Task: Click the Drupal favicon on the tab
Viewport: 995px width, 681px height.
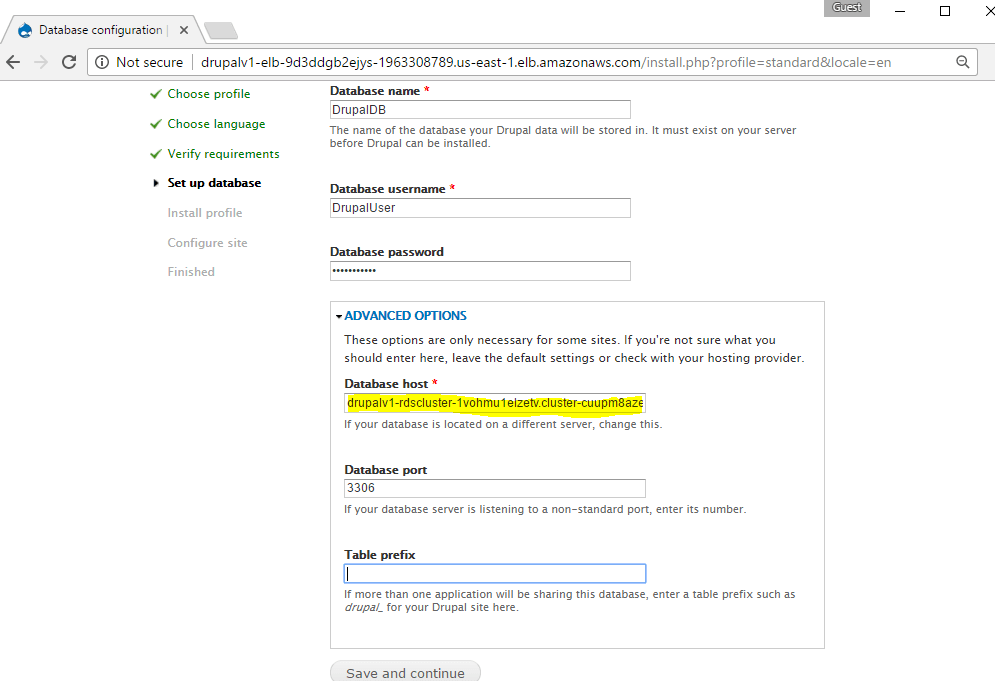Action: pyautogui.click(x=25, y=30)
